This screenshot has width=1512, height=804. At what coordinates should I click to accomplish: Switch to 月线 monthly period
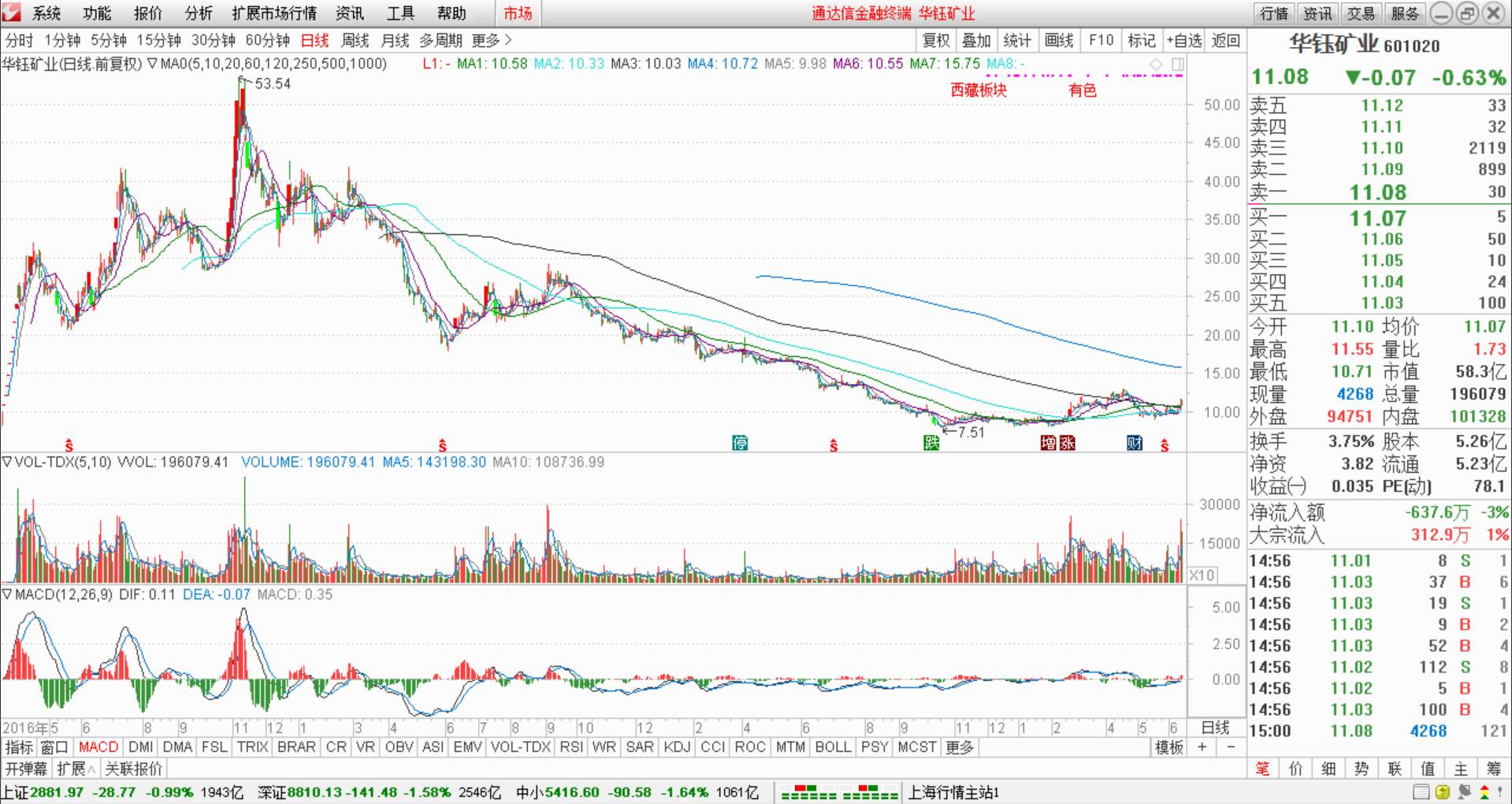(395, 40)
